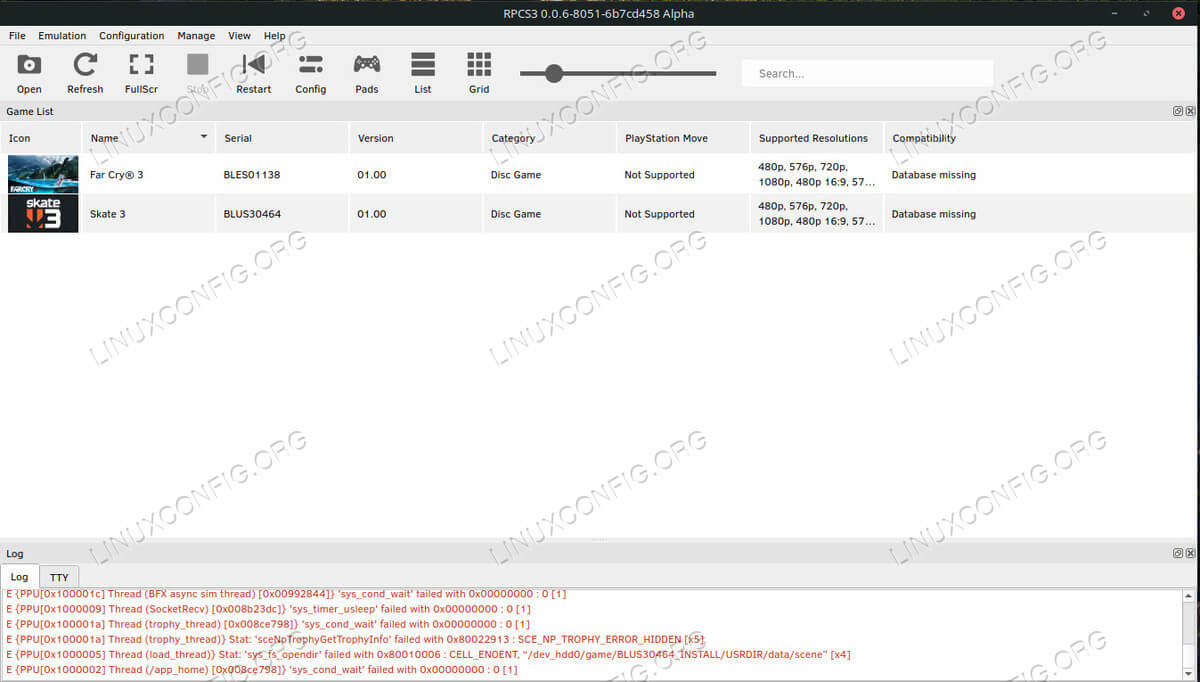The width and height of the screenshot is (1200, 682).
Task: Click Far Cry 3 Database missing cell
Action: [1041, 174]
